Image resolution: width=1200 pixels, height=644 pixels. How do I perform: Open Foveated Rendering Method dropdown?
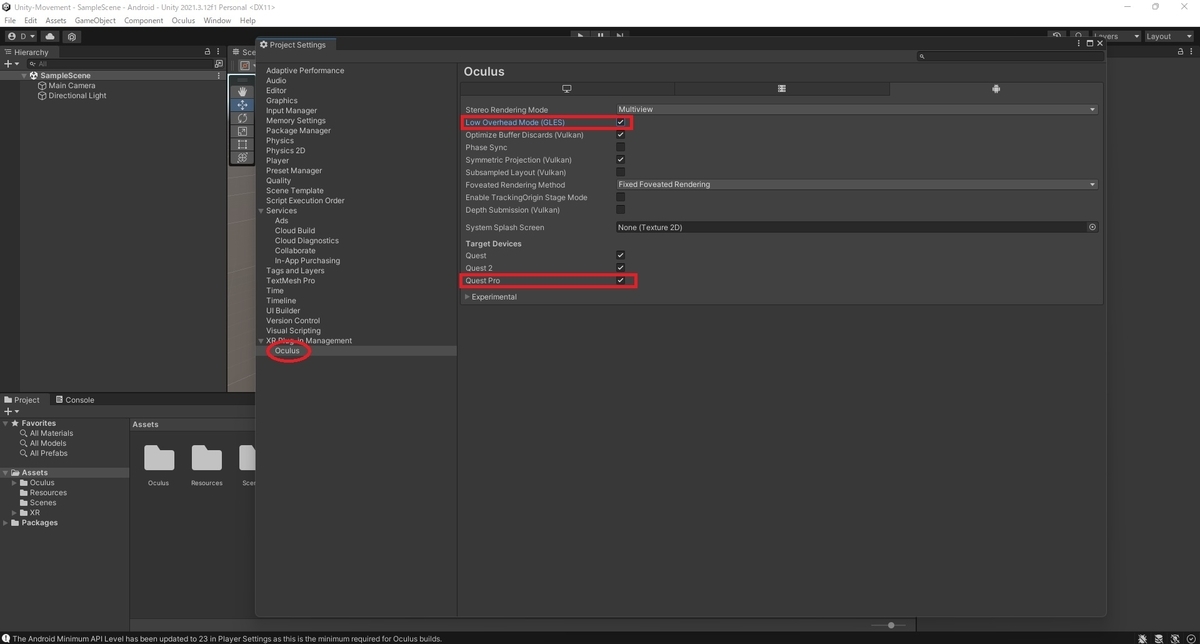point(857,184)
